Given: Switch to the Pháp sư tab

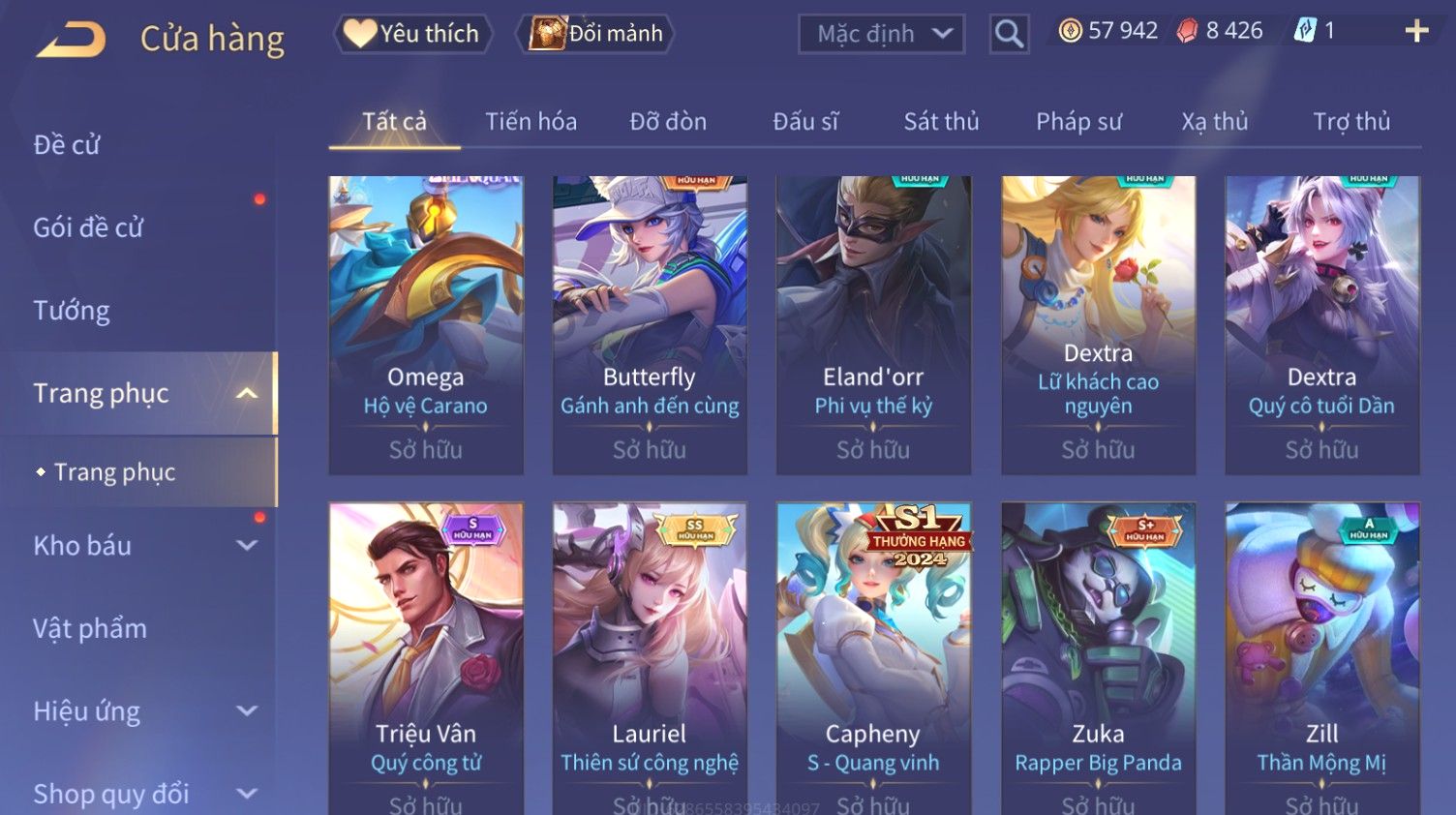Looking at the screenshot, I should (1078, 121).
